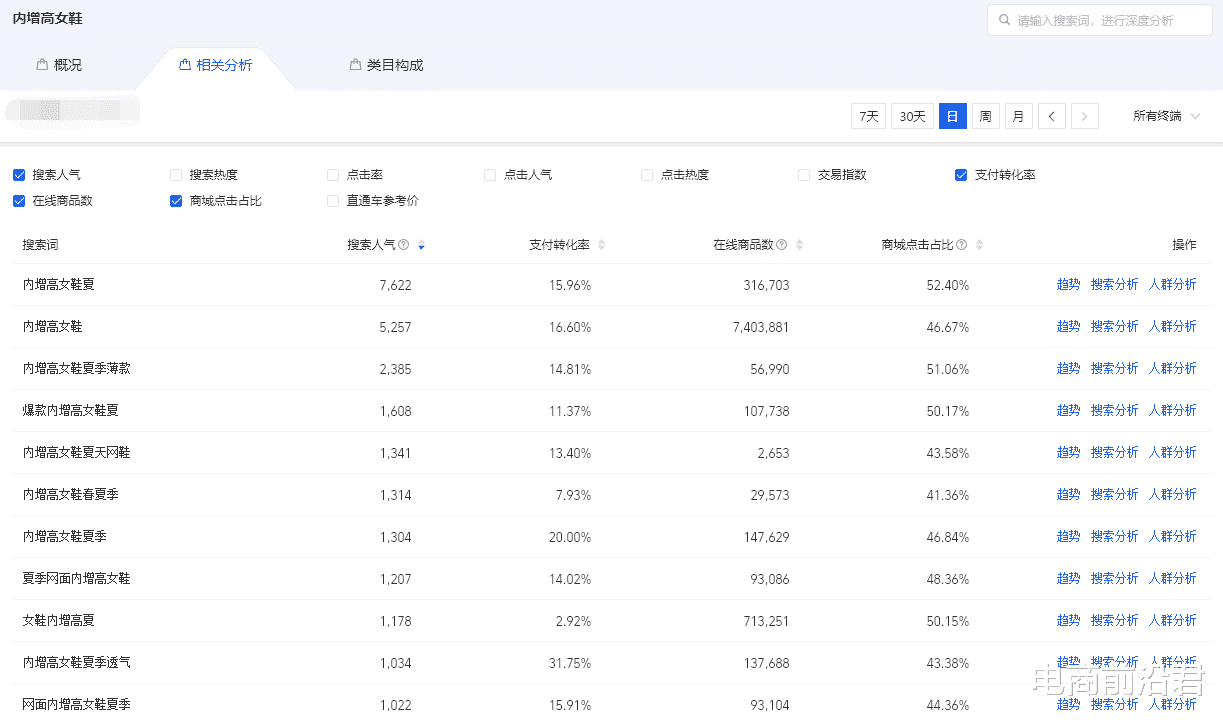The image size is (1223, 720).
Task: Check the 直通车参考价 checkbox
Action: (x=333, y=201)
